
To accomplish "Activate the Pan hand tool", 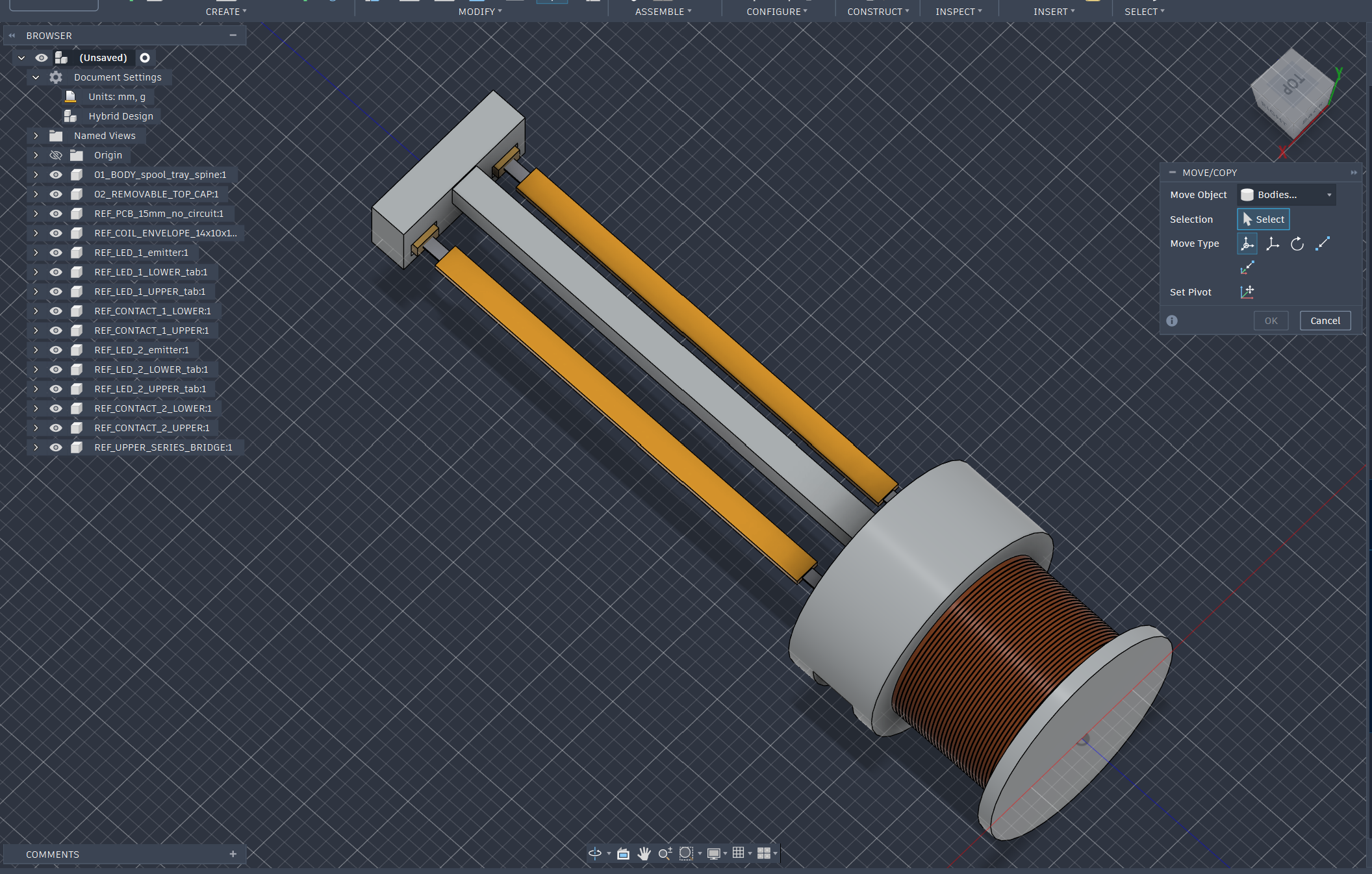I will click(644, 853).
